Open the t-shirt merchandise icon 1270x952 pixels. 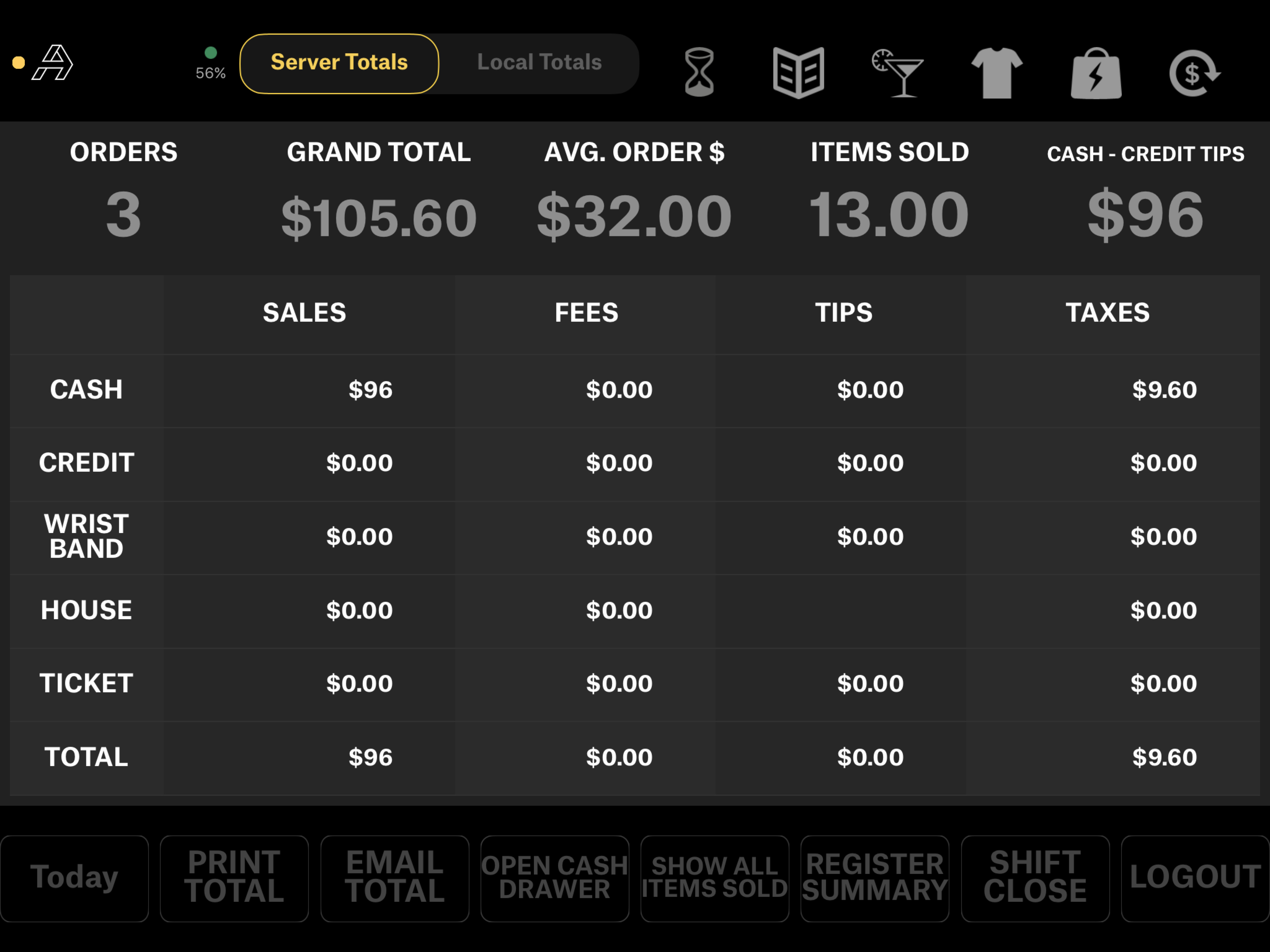click(997, 72)
